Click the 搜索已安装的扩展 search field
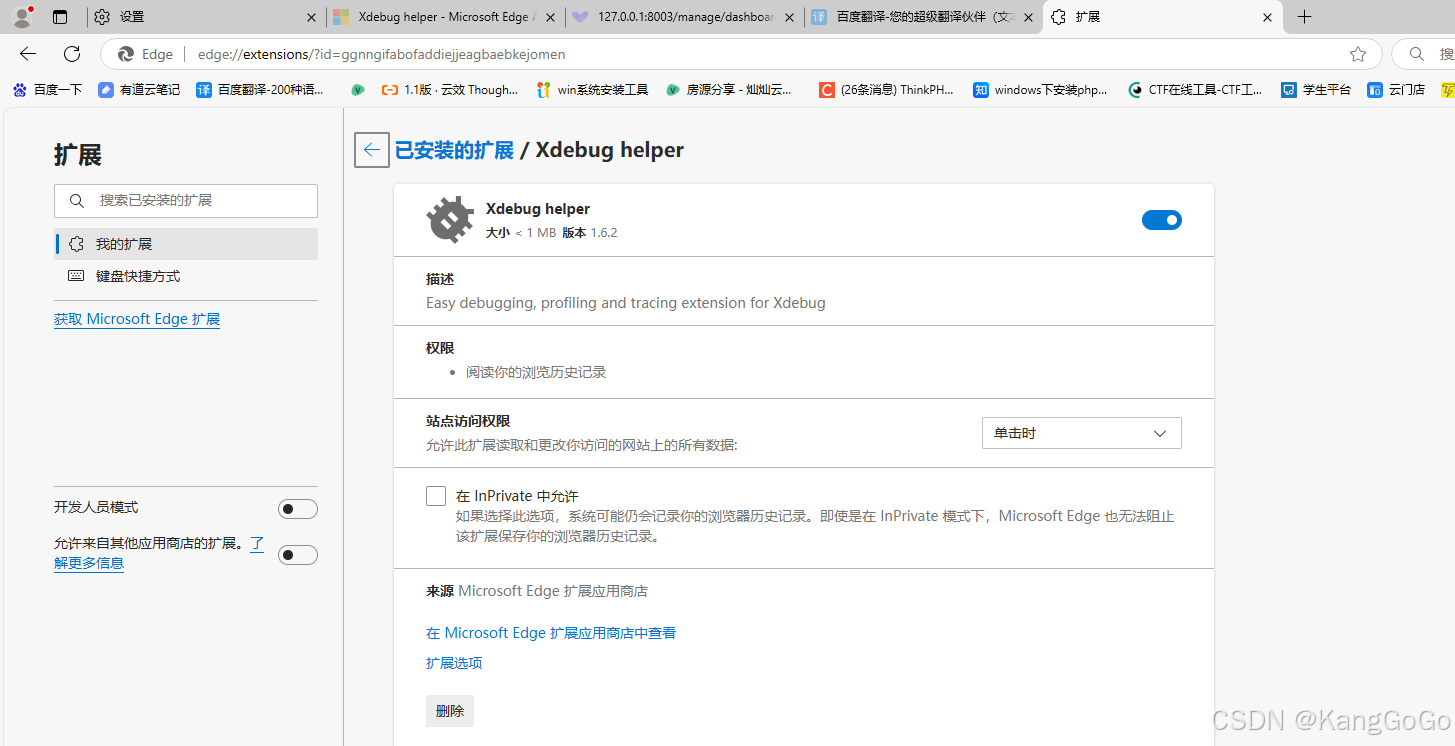Image resolution: width=1455 pixels, height=746 pixels. pos(186,201)
